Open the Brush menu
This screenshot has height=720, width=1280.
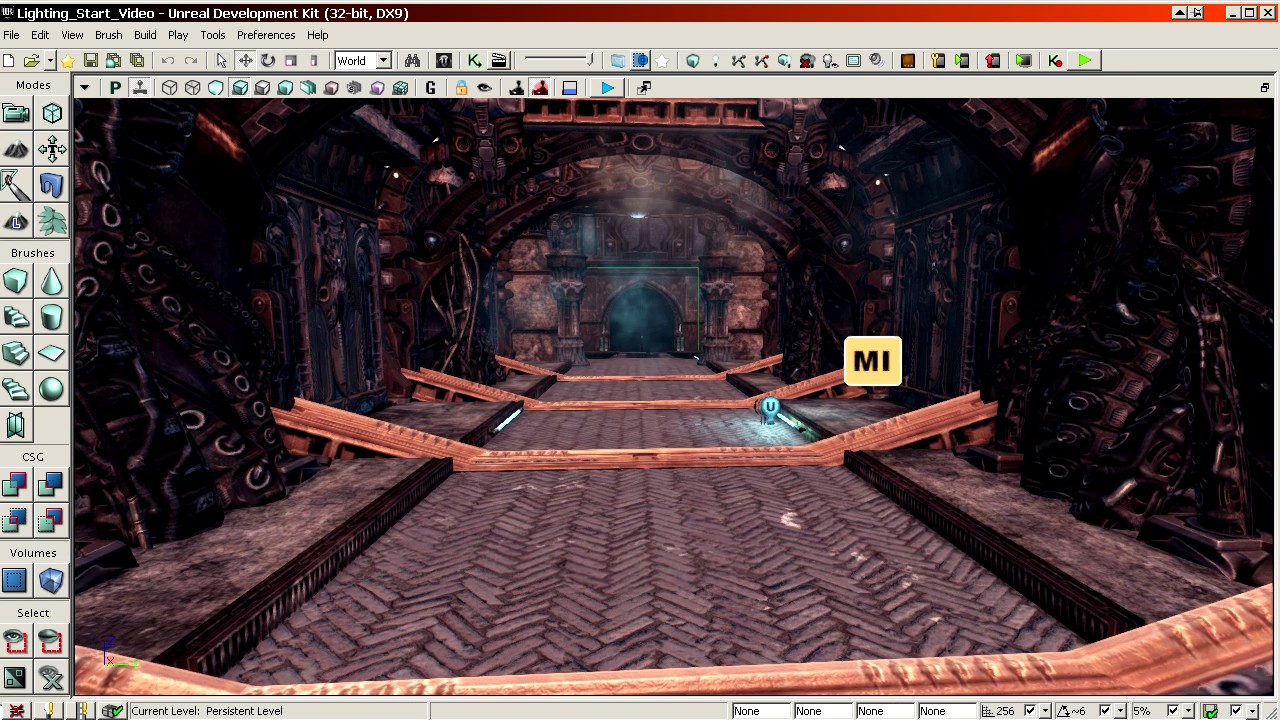[x=108, y=35]
